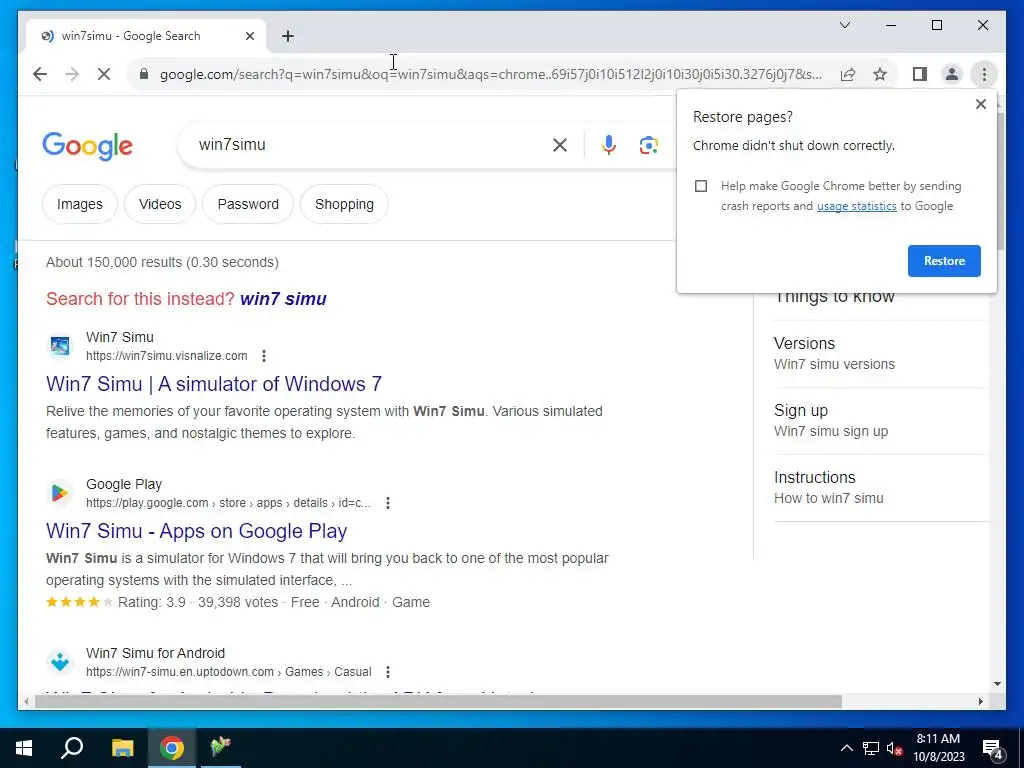Bookmark this page with the star icon

880,74
